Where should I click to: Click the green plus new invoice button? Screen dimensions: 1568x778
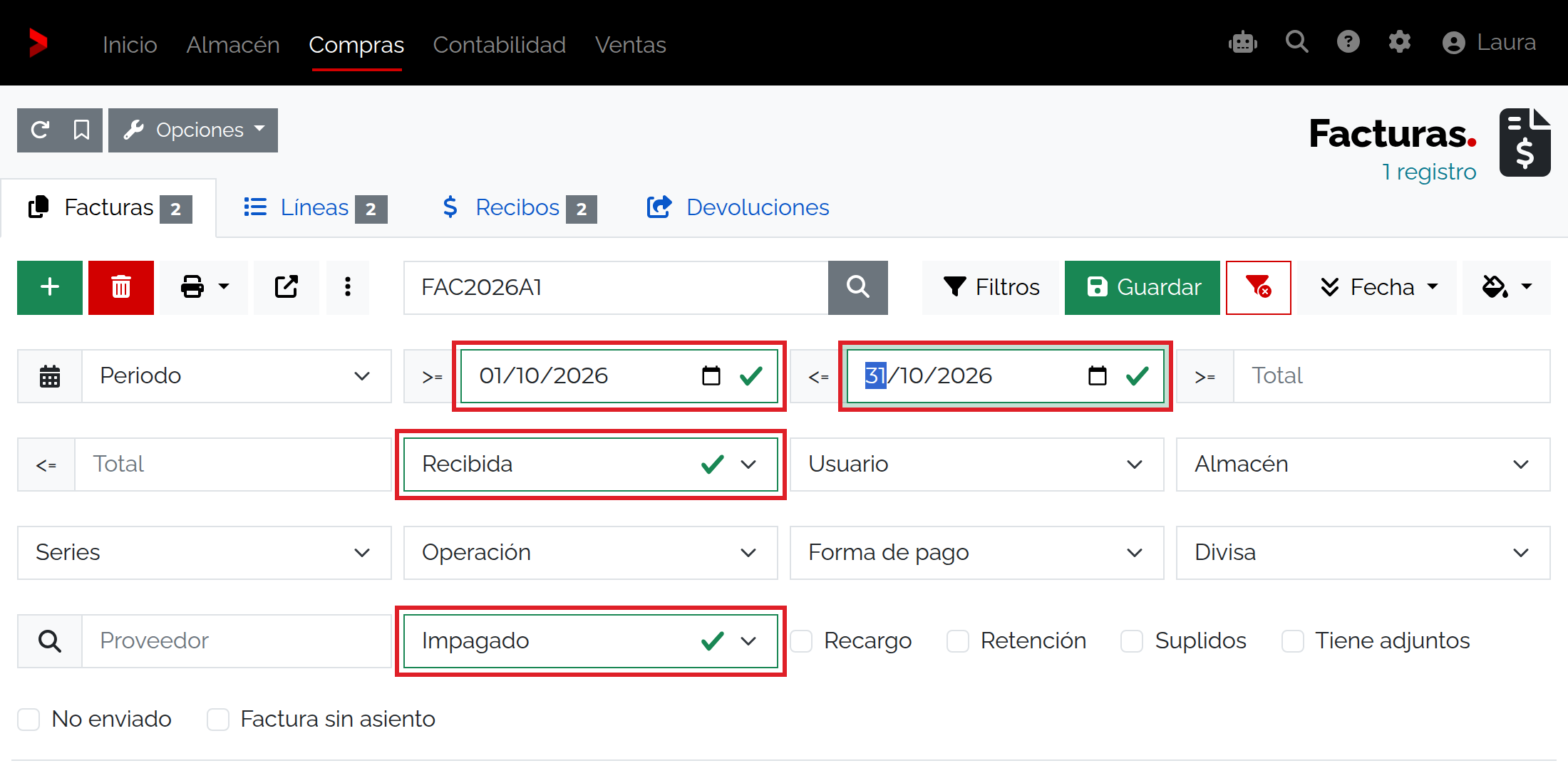coord(50,288)
